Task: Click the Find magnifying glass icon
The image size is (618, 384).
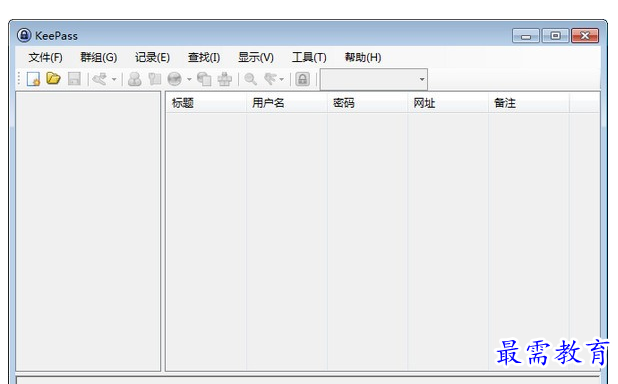Action: coord(250,79)
